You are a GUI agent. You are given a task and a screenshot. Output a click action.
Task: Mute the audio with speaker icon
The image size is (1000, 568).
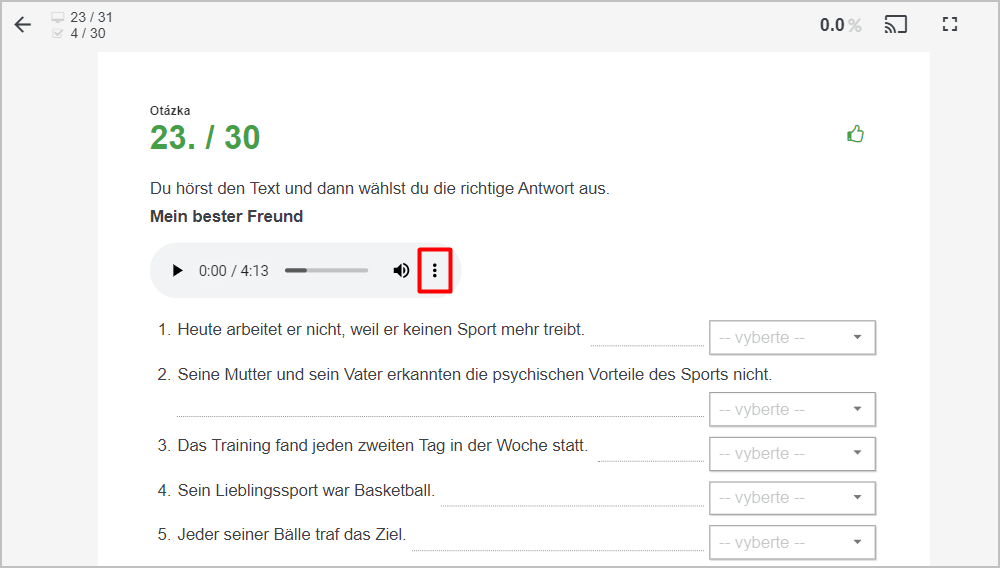[x=401, y=271]
